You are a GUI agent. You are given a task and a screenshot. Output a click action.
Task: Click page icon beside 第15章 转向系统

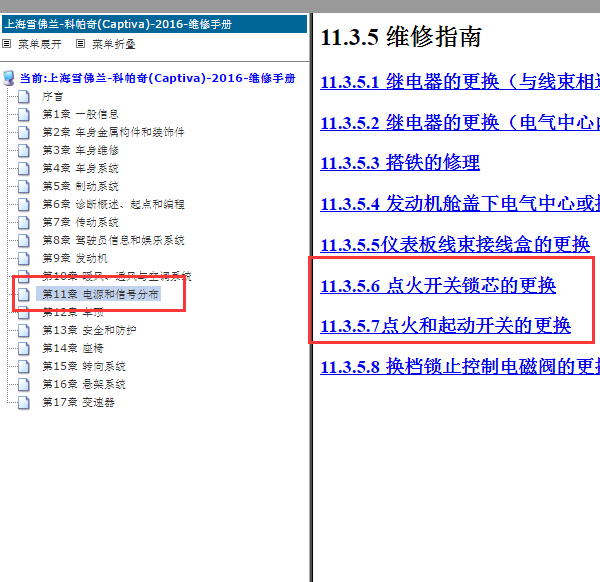pos(24,366)
